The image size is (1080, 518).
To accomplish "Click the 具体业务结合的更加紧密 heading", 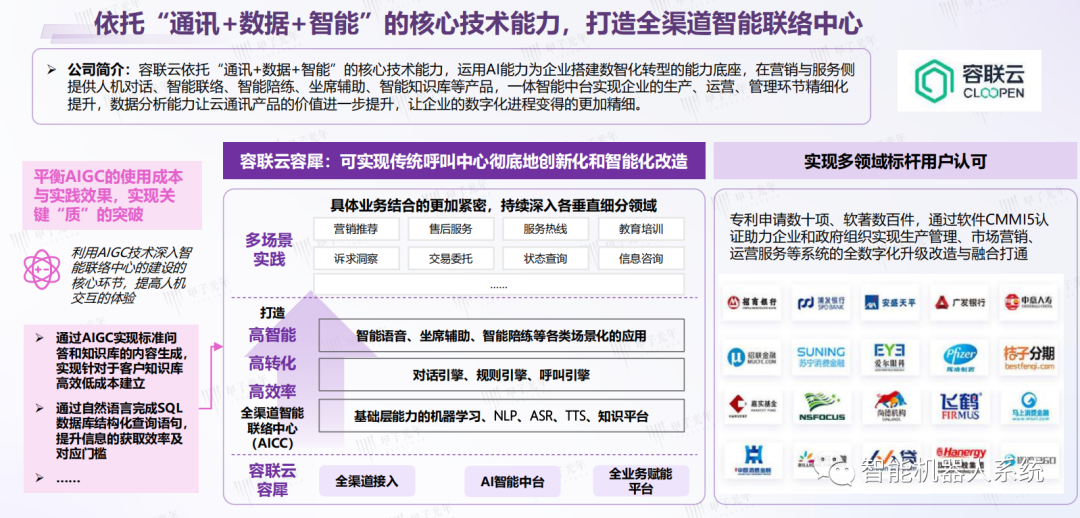I will [x=493, y=205].
